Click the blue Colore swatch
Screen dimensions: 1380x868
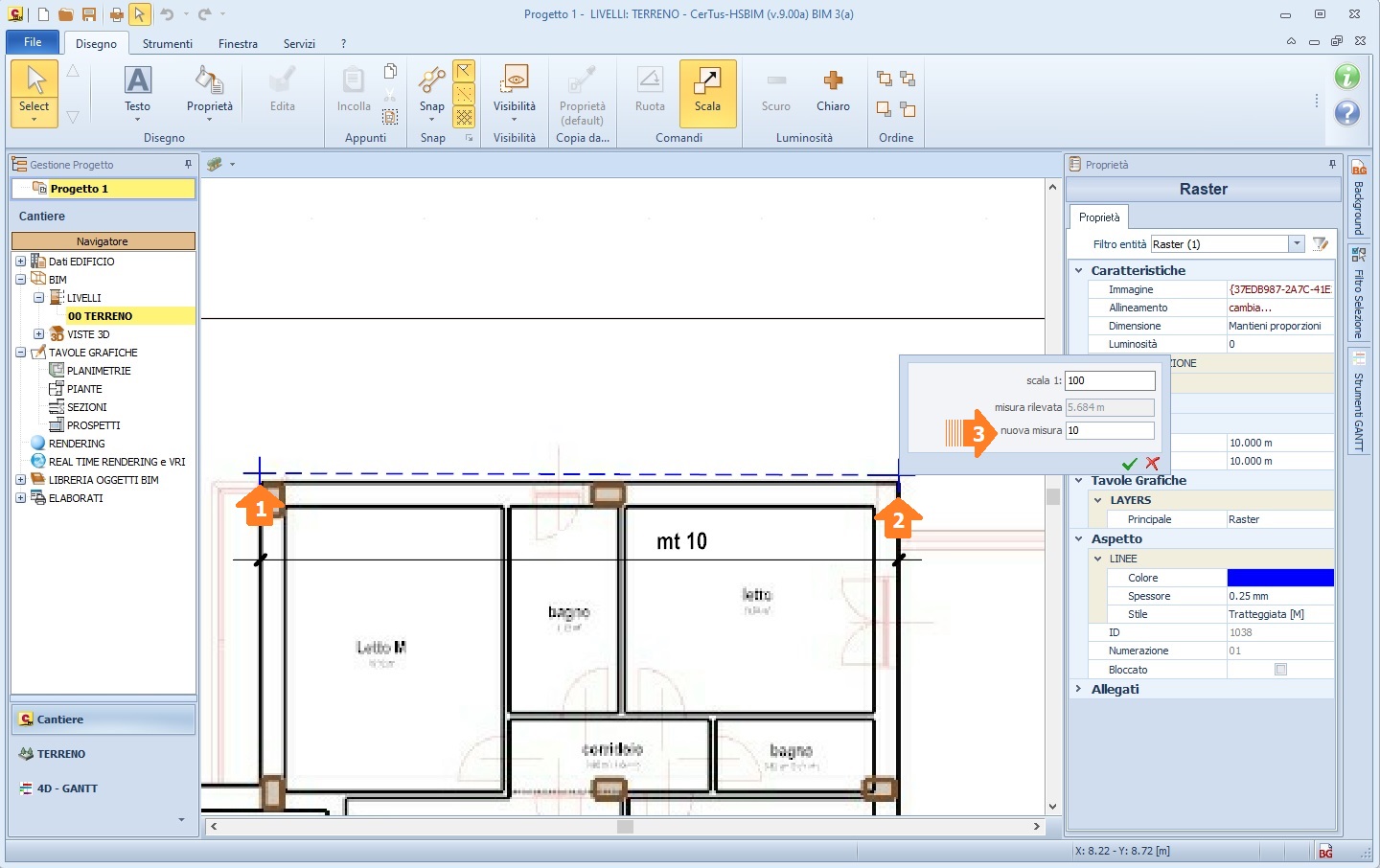pyautogui.click(x=1279, y=578)
